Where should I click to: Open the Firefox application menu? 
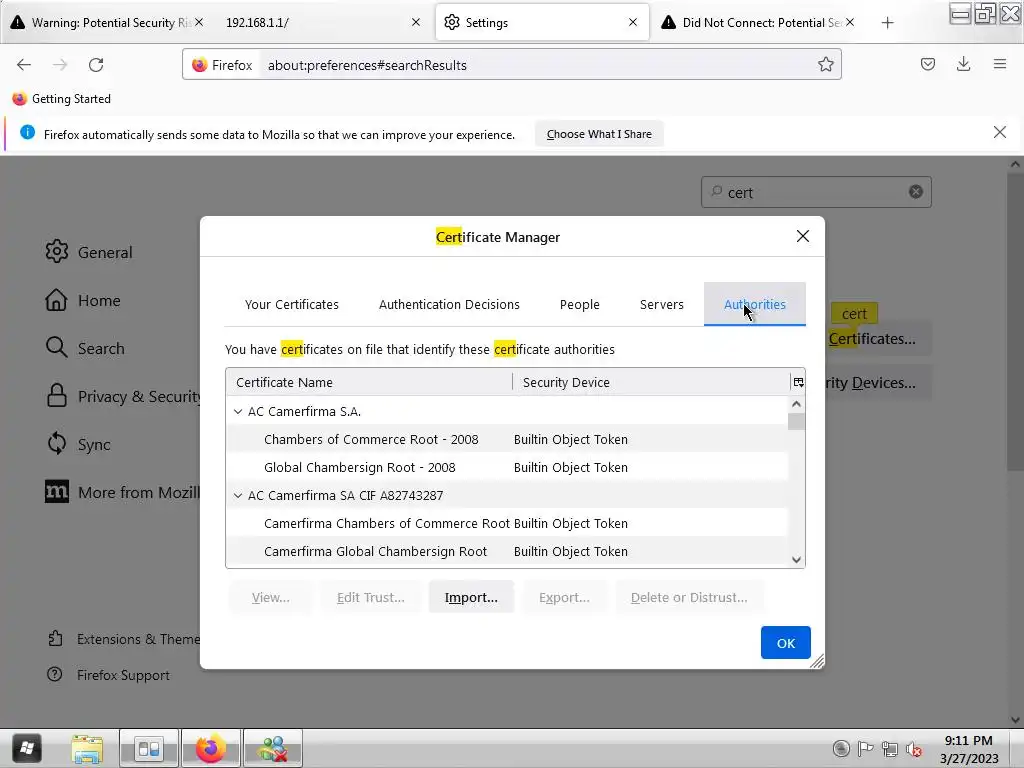click(x=999, y=64)
